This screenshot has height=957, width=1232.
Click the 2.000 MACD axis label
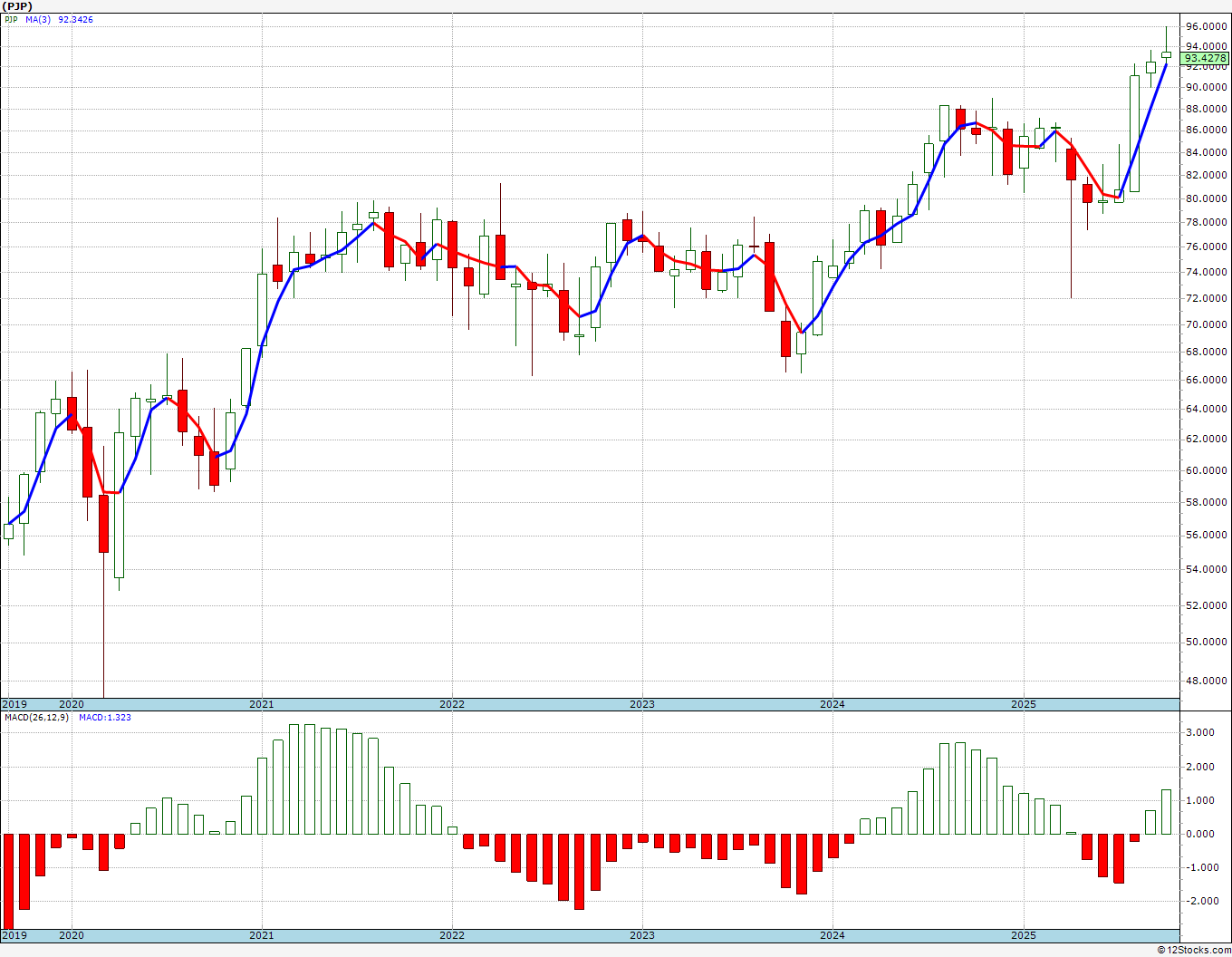1201,767
